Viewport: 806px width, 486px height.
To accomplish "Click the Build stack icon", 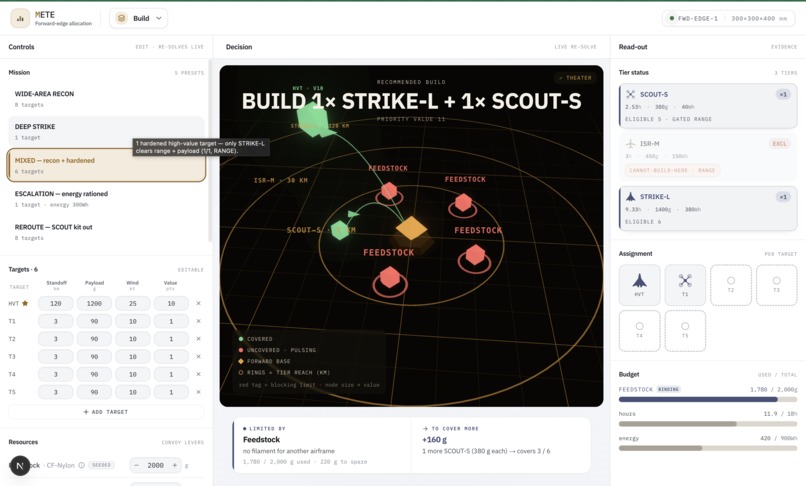I will 121,18.
